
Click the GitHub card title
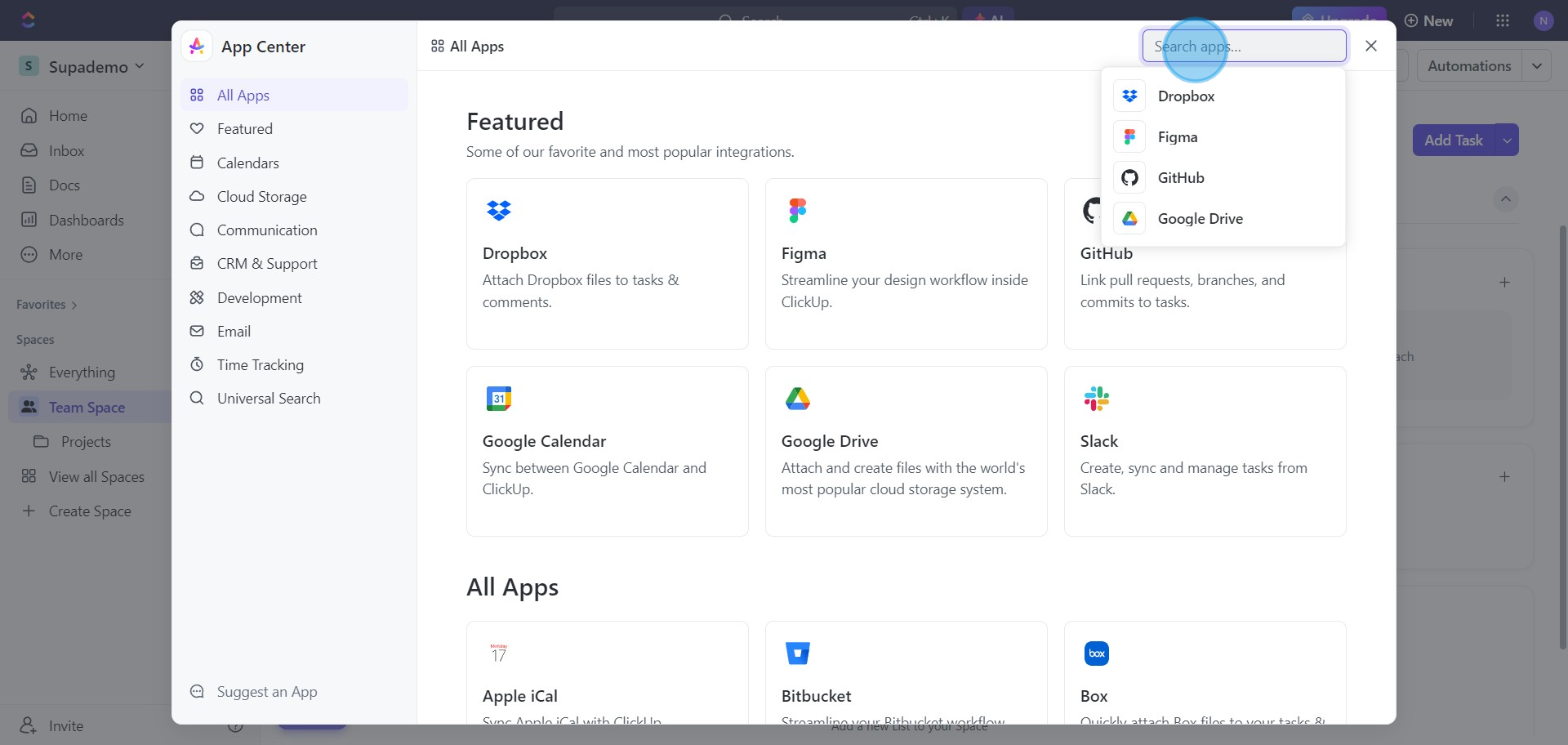(x=1106, y=253)
